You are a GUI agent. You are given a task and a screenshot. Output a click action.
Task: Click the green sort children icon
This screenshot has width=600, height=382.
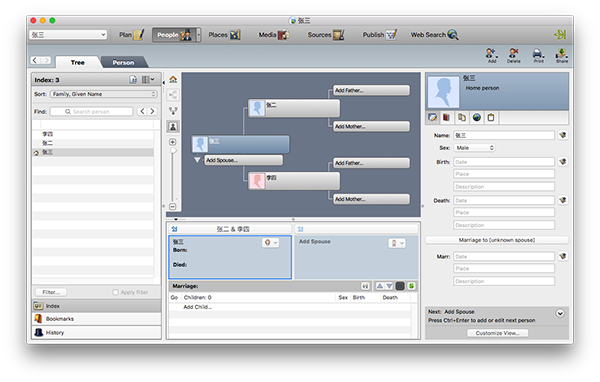pos(412,286)
